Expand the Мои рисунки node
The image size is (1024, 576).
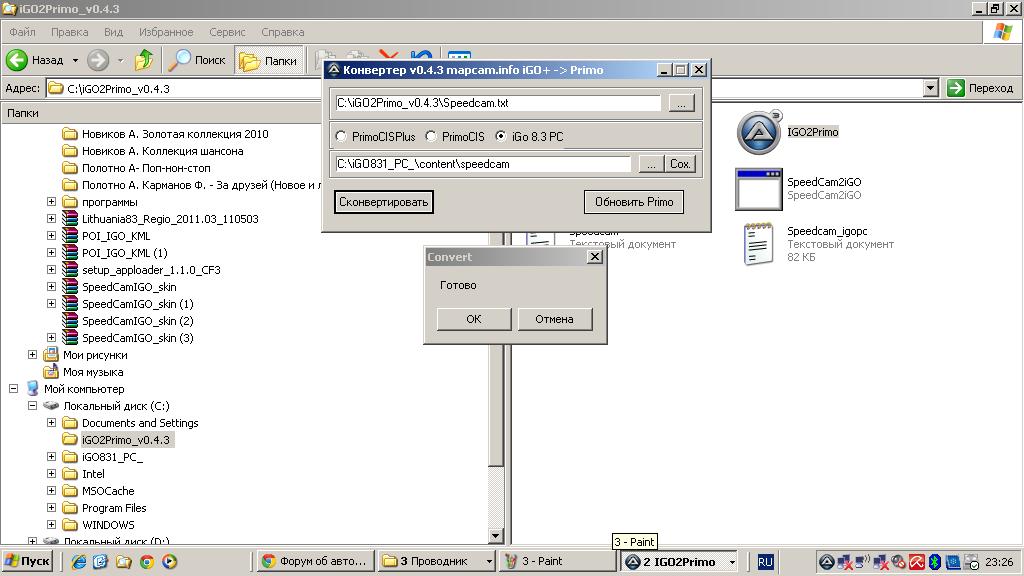coord(33,355)
